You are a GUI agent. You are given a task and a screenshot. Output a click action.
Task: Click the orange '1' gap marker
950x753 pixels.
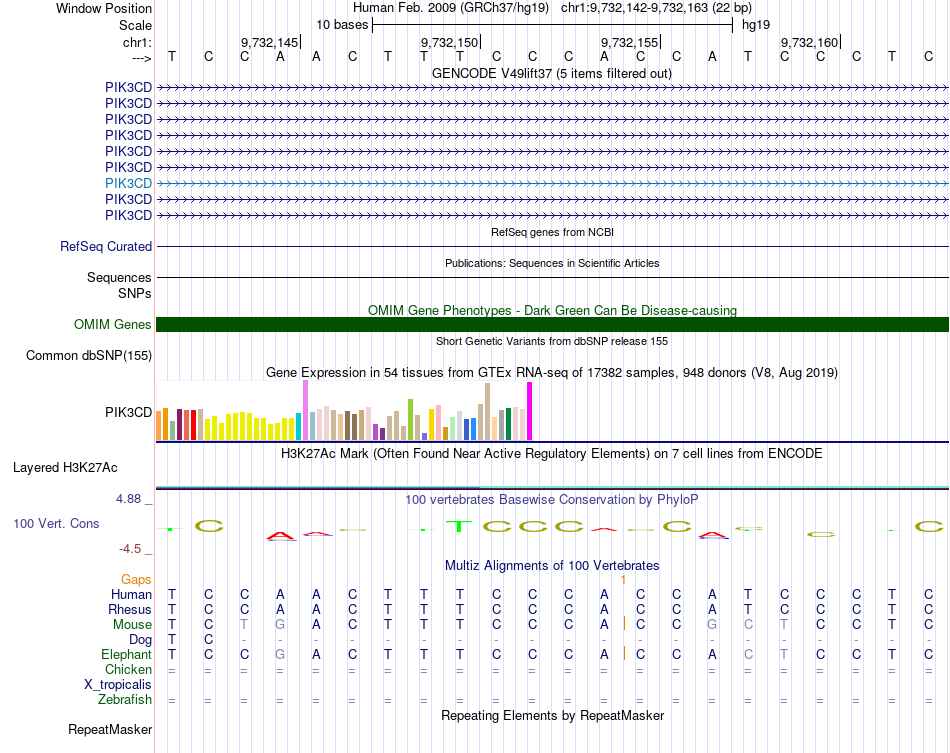[623, 580]
